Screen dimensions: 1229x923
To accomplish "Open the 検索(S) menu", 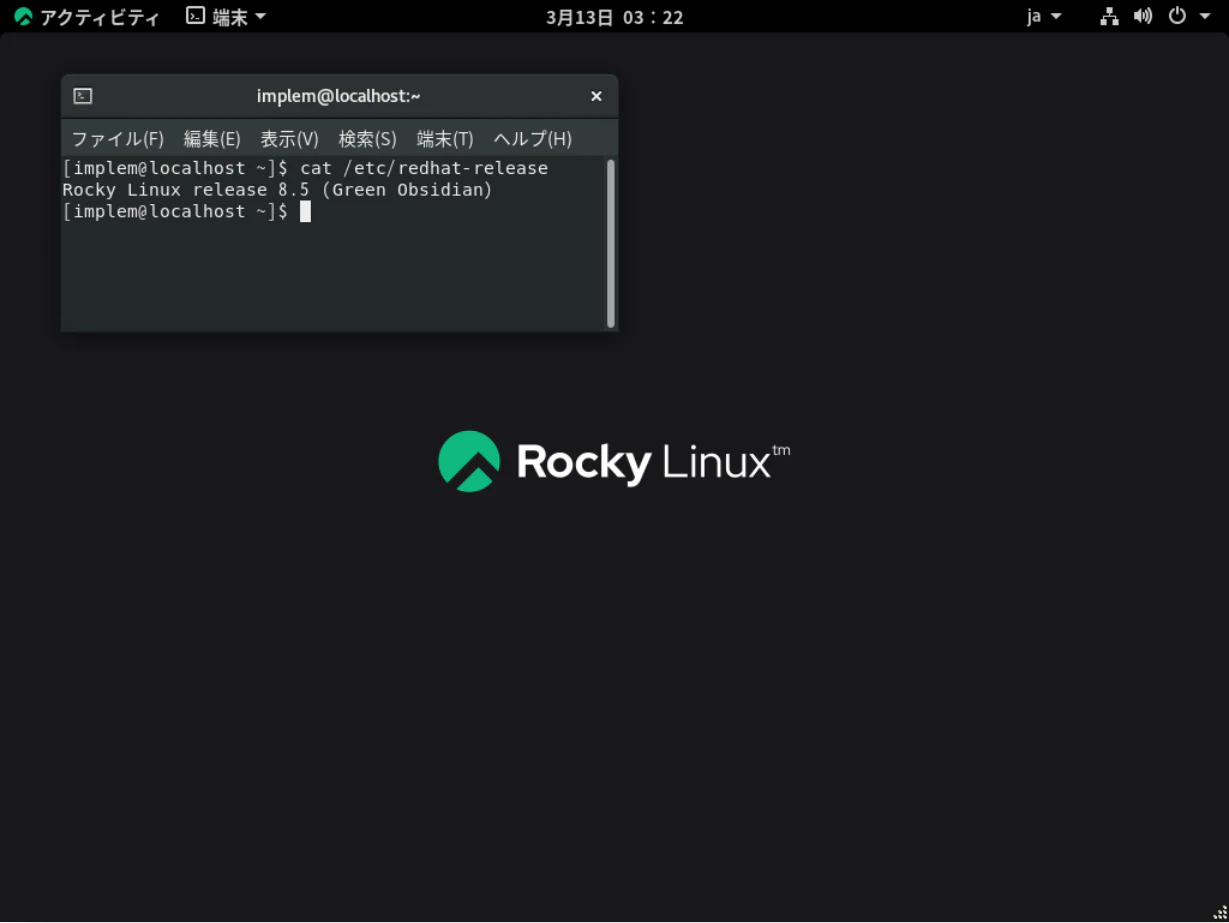I will pyautogui.click(x=367, y=139).
